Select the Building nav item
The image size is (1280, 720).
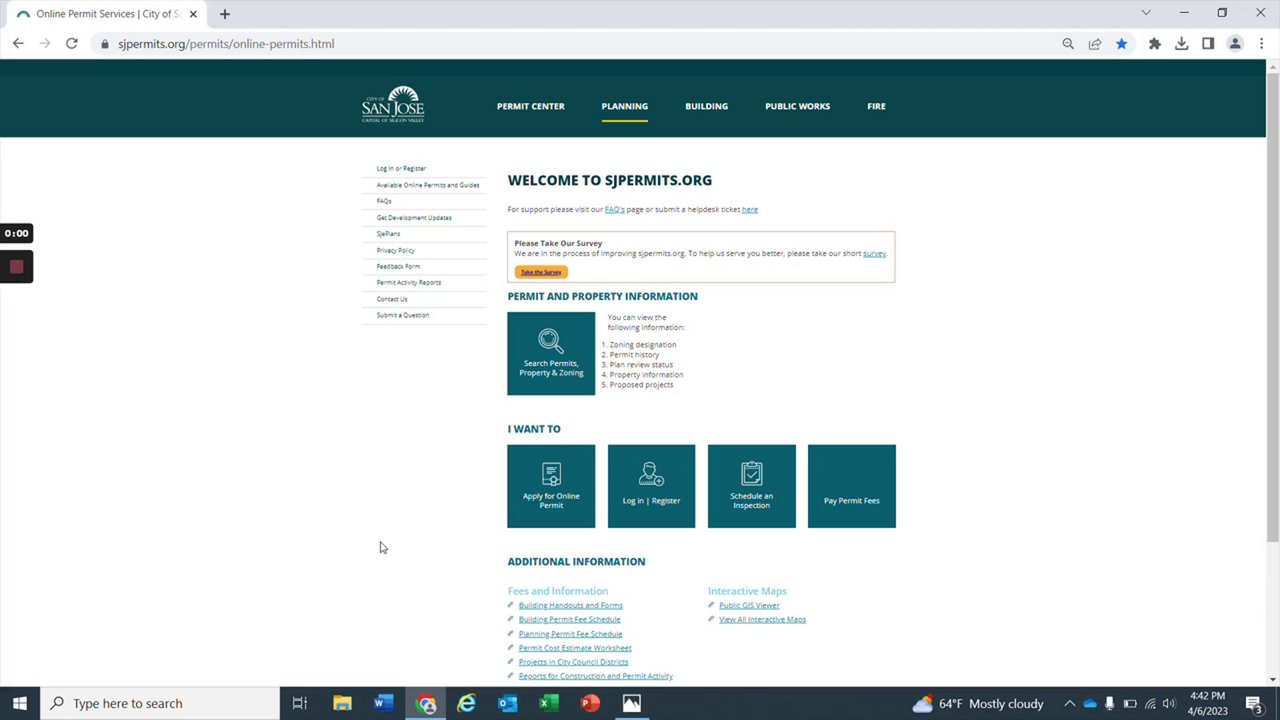point(707,106)
